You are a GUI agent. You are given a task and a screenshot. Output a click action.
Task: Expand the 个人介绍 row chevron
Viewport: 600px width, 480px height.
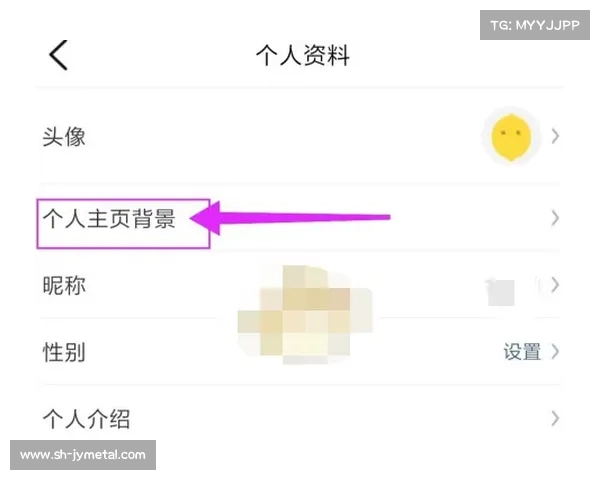point(556,418)
